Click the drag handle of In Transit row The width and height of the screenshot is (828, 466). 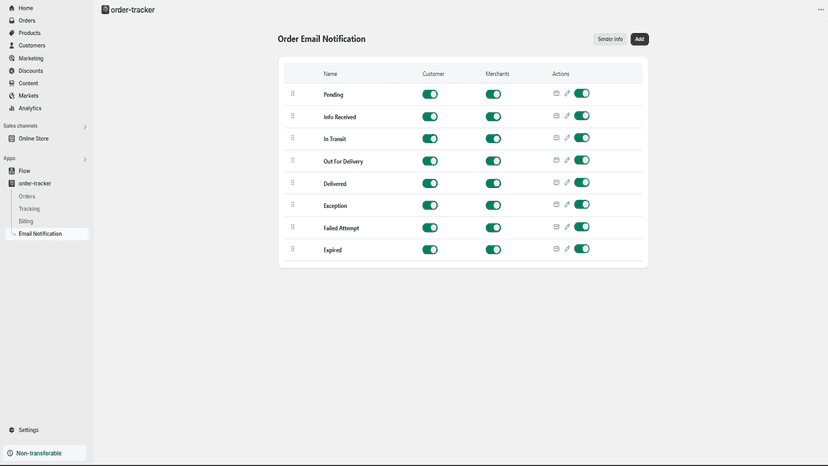[x=293, y=138]
